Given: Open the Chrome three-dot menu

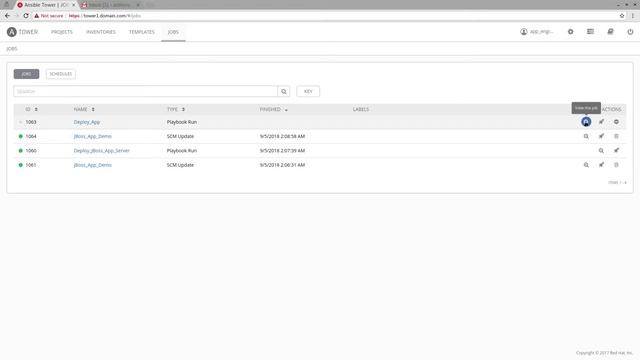Looking at the screenshot, I should tap(633, 16).
